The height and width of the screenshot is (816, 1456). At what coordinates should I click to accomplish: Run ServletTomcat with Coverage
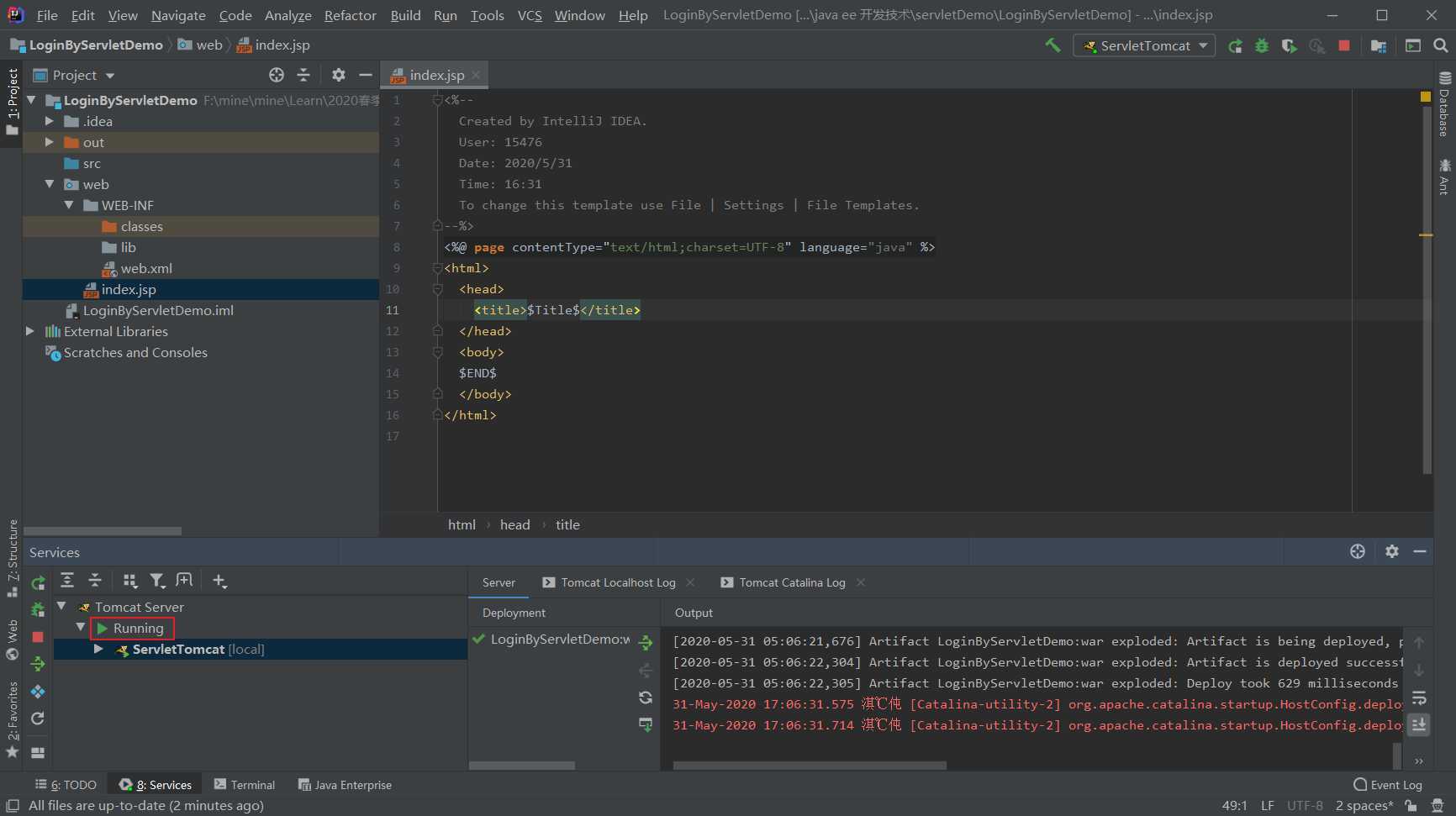[x=1289, y=45]
